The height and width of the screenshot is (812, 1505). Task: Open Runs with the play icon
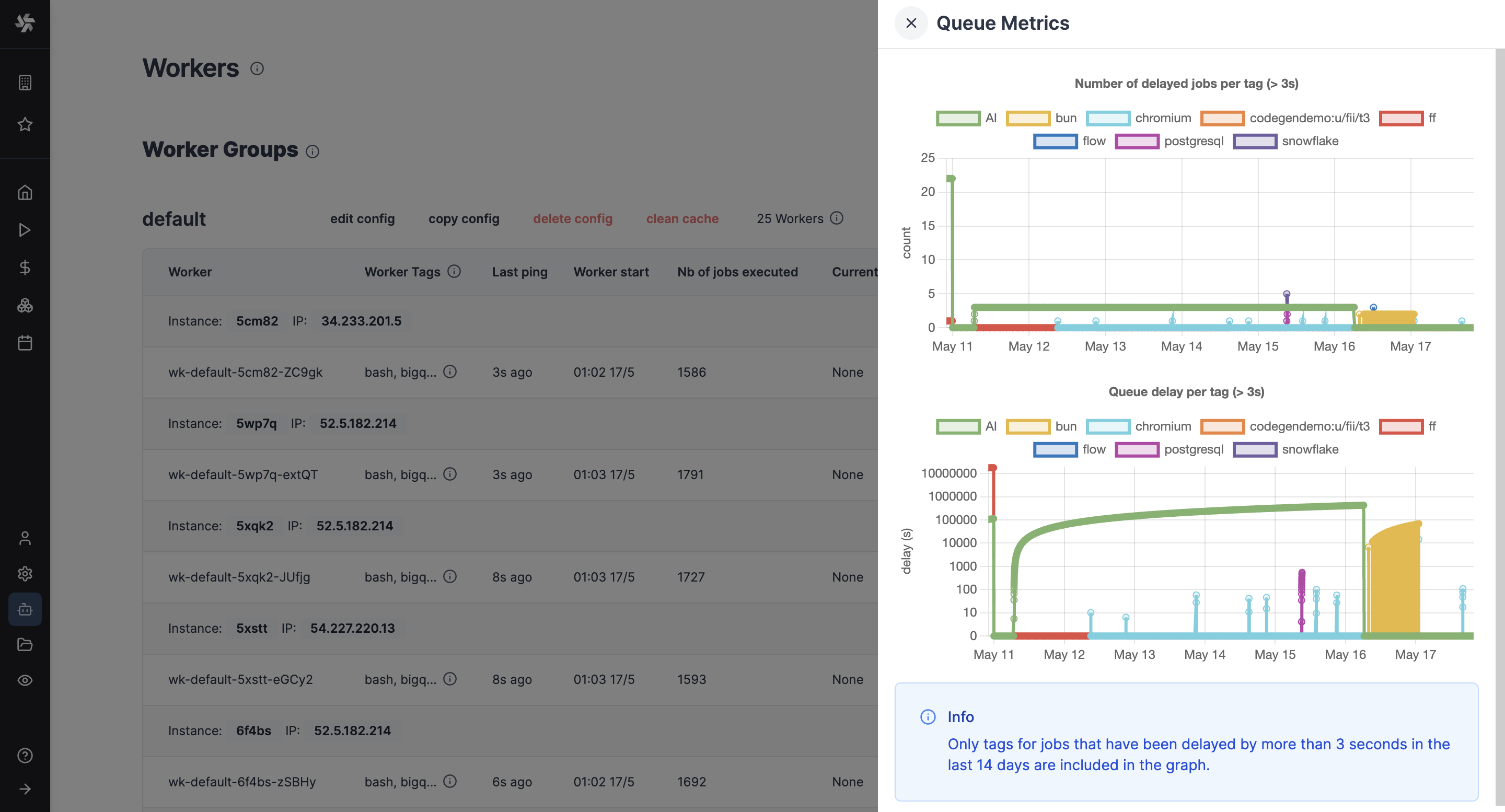click(25, 230)
